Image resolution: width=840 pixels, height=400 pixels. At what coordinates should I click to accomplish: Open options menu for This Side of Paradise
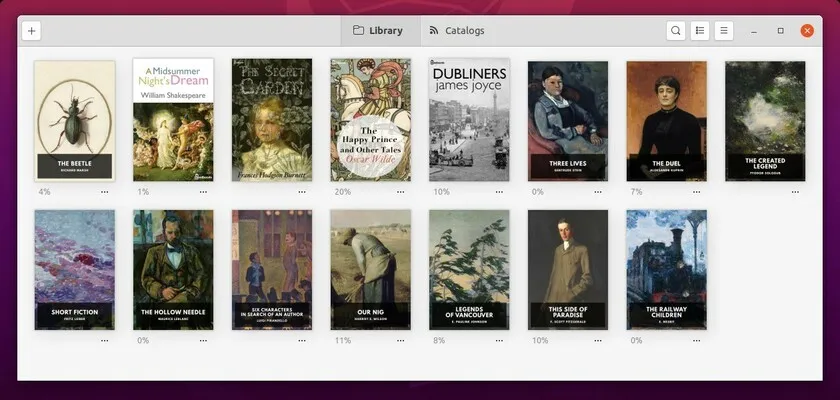point(598,341)
